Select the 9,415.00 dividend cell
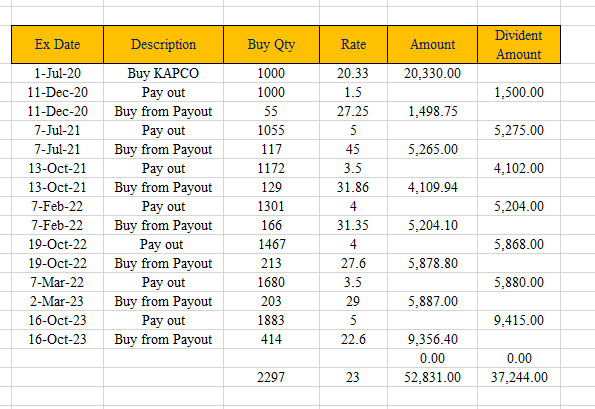This screenshot has height=409, width=595. pos(519,320)
